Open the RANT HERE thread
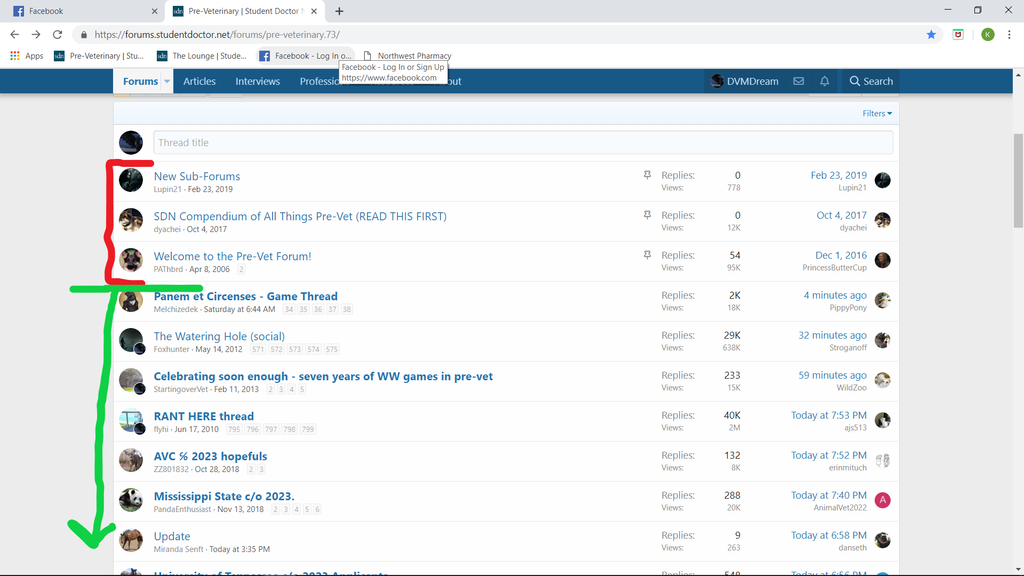 [203, 416]
